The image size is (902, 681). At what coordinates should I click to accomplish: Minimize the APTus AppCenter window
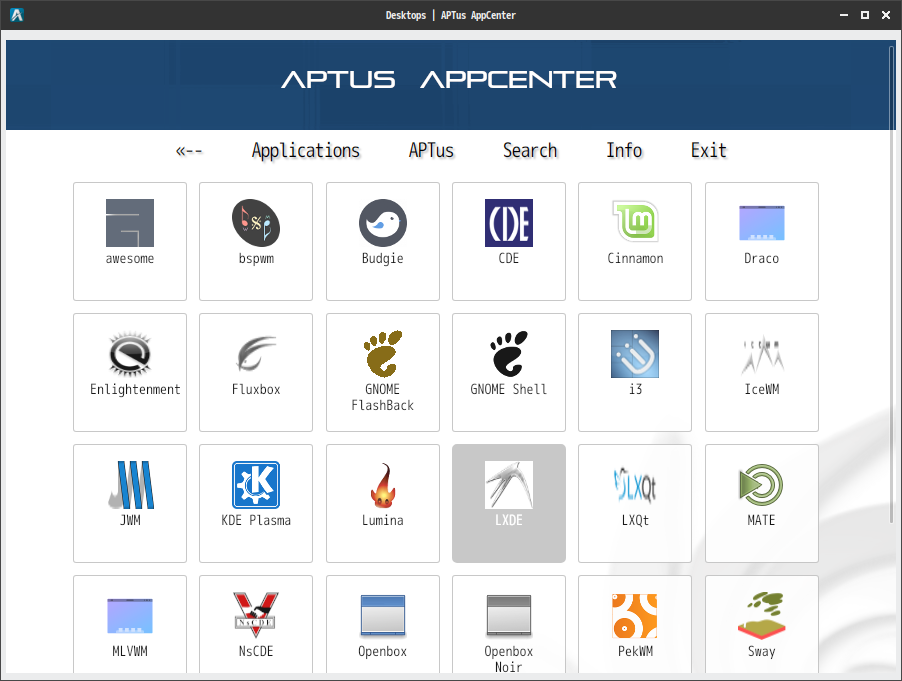pyautogui.click(x=844, y=15)
